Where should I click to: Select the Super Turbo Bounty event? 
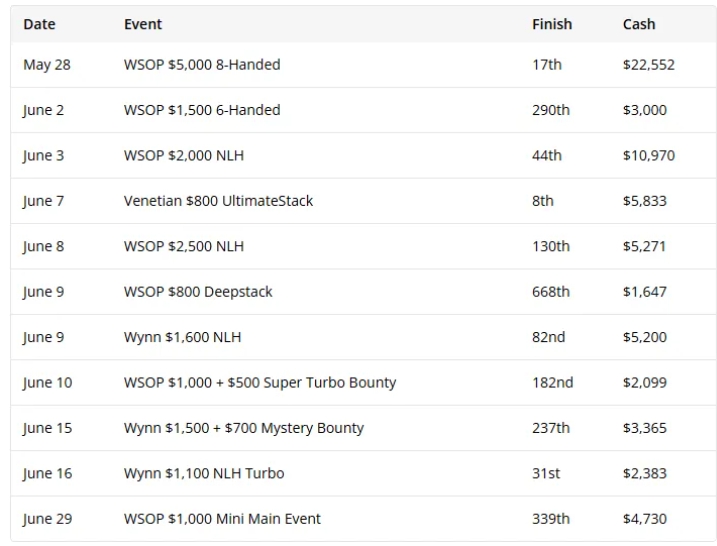[x=260, y=383]
